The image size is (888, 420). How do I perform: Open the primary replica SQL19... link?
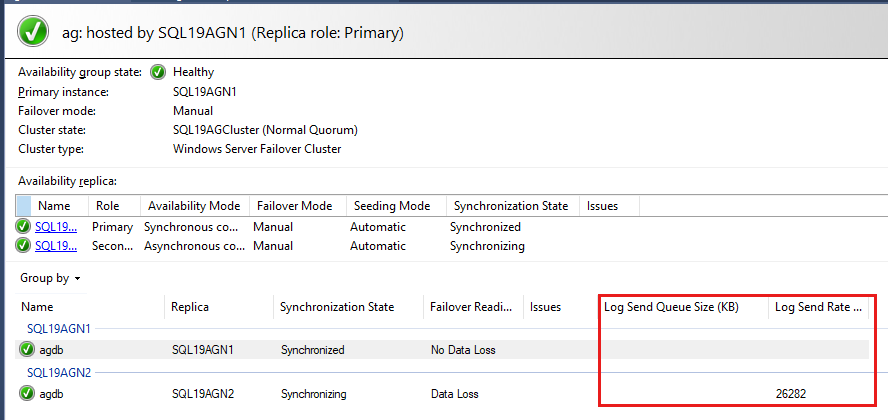click(56, 227)
